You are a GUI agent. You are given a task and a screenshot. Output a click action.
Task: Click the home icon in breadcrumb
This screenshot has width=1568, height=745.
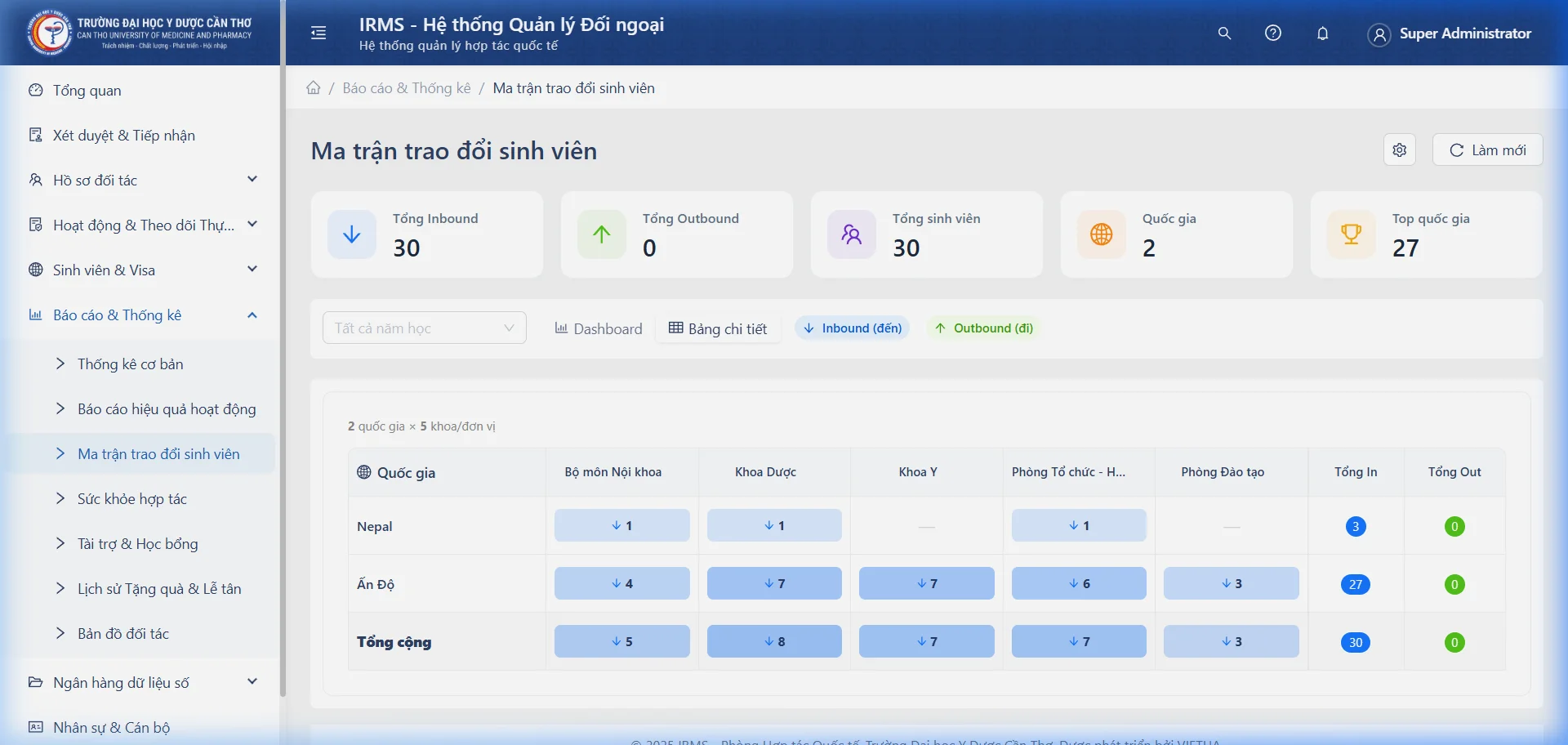[x=314, y=88]
